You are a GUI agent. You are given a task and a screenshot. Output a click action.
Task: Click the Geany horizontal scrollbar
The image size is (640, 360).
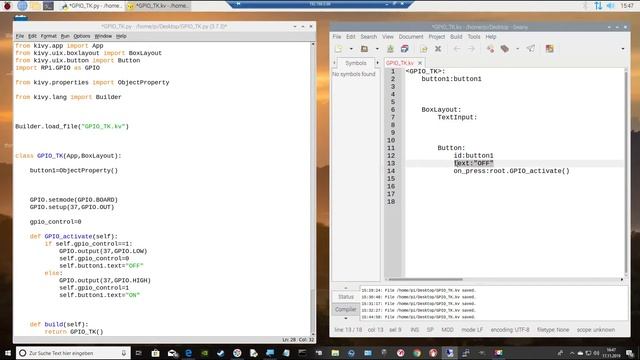coord(426,280)
